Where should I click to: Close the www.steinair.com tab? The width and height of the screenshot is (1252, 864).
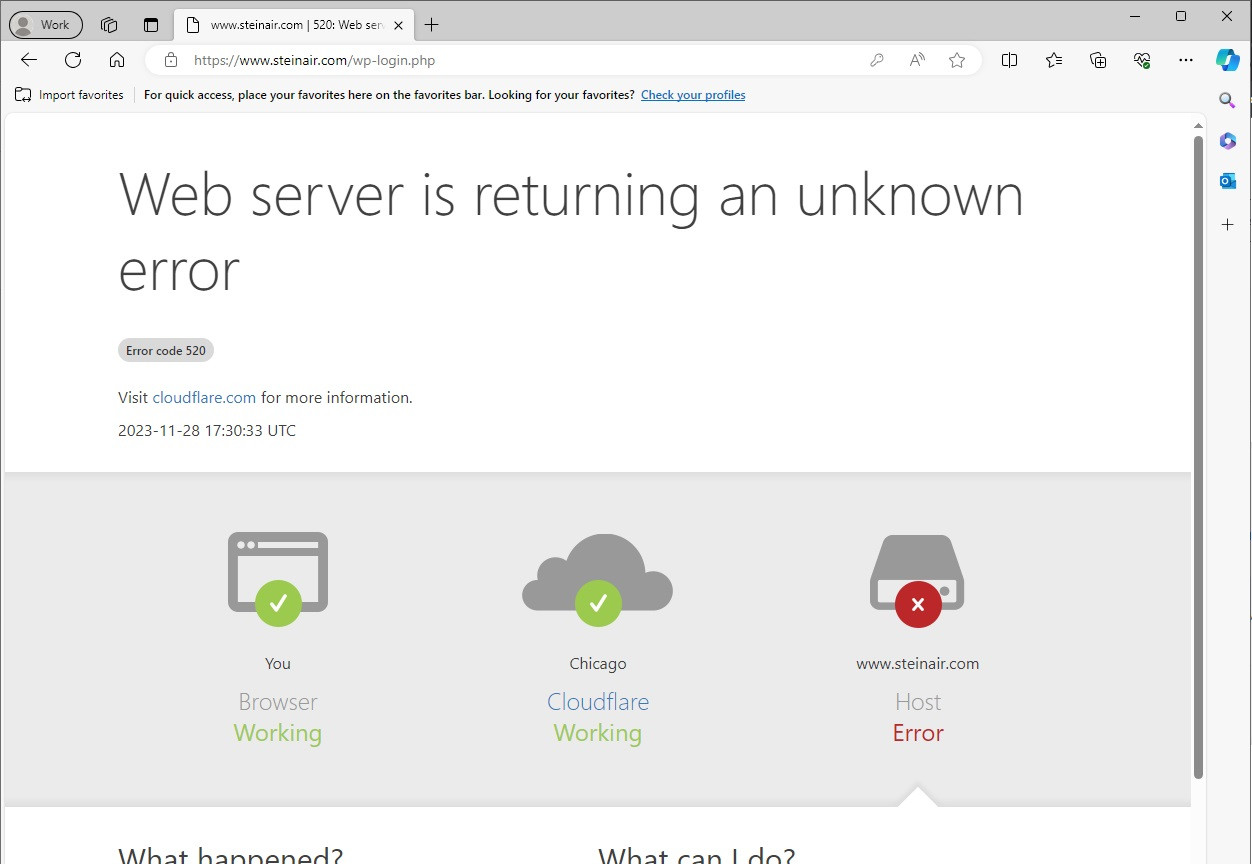[x=398, y=25]
